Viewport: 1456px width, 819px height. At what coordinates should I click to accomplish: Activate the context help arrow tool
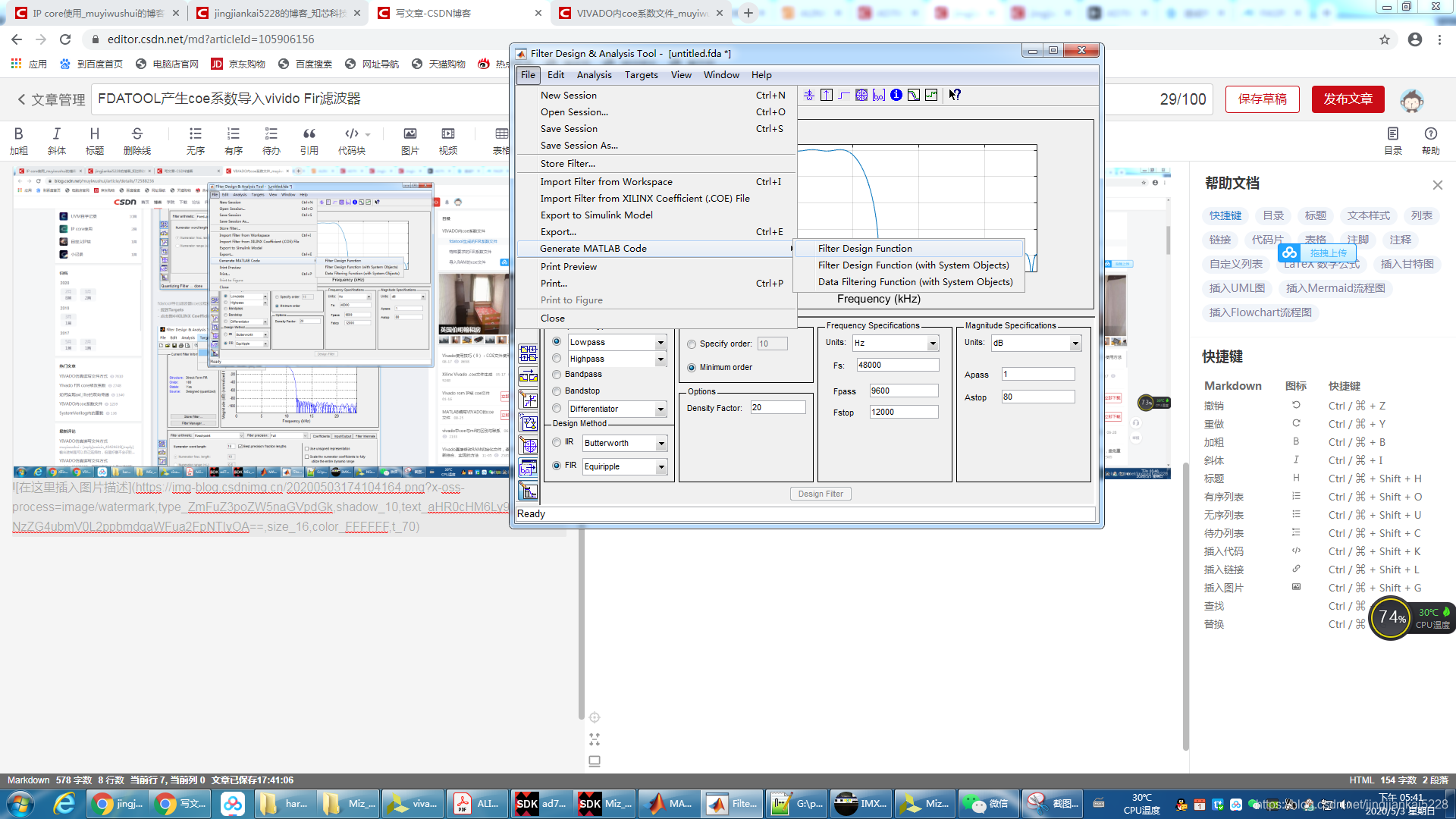pyautogui.click(x=955, y=95)
